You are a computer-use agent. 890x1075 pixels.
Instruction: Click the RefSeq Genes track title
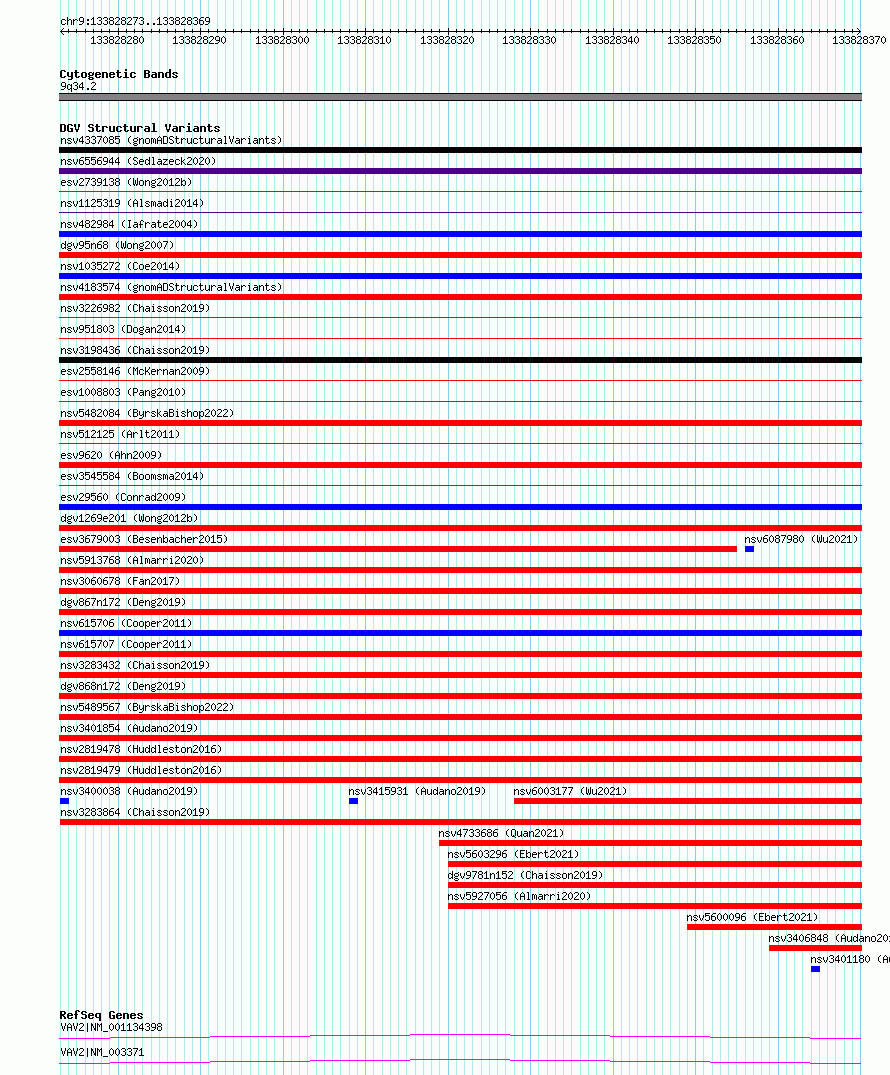pos(101,1015)
